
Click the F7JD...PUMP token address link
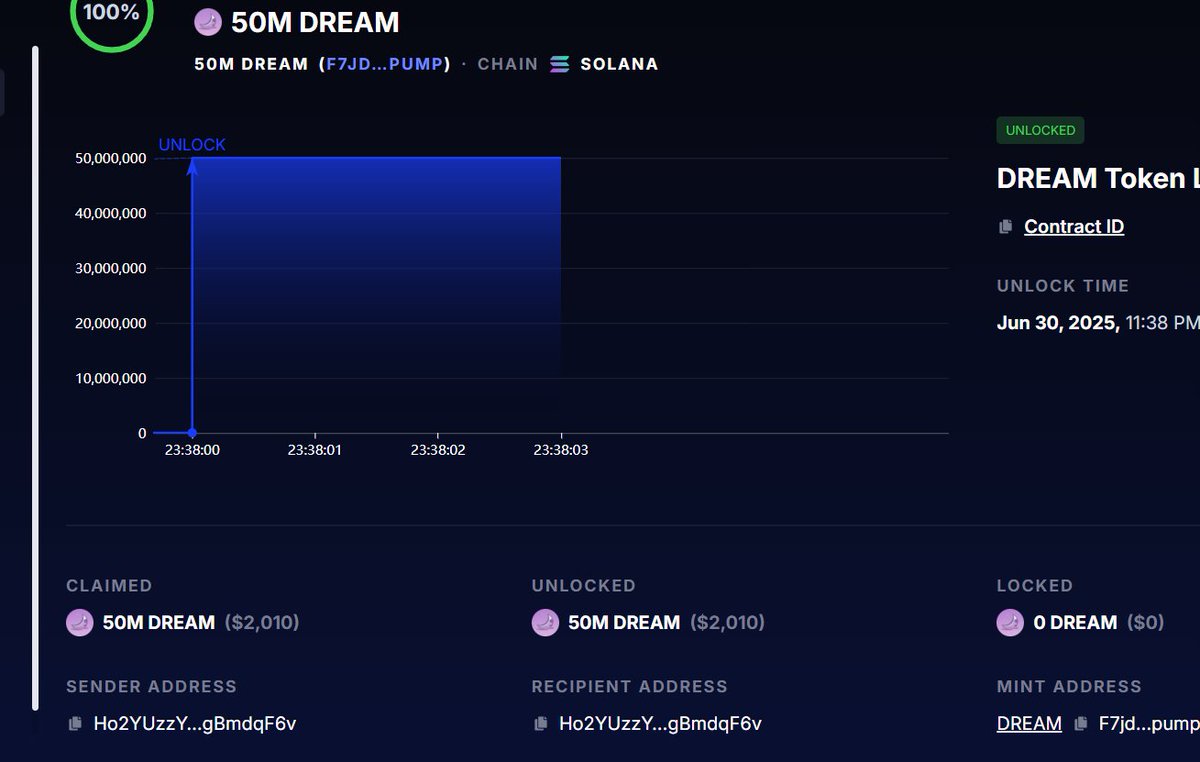point(385,64)
